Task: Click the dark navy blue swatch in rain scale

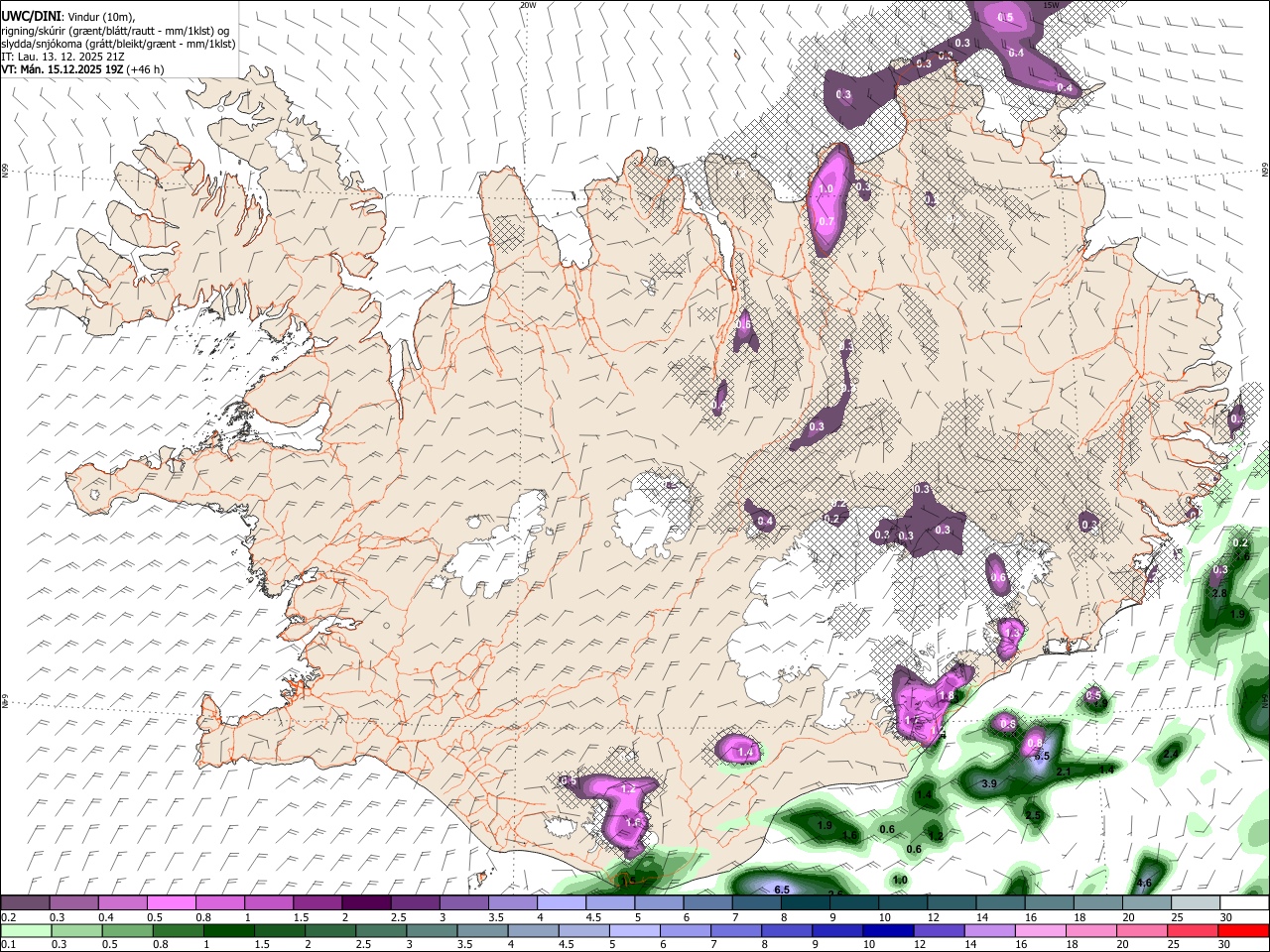Action: point(889,930)
